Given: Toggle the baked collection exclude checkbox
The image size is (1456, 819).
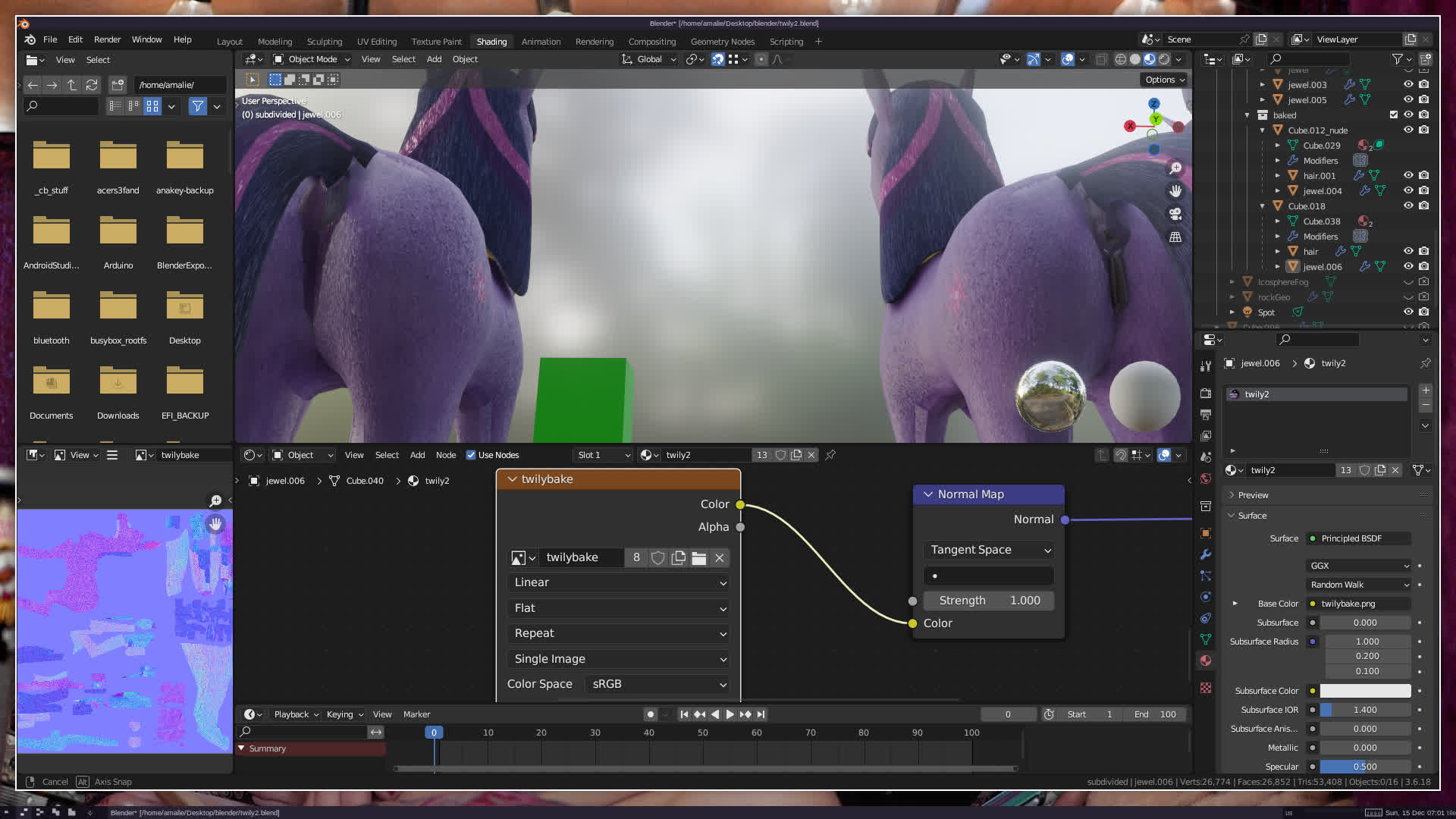Looking at the screenshot, I should [1393, 115].
